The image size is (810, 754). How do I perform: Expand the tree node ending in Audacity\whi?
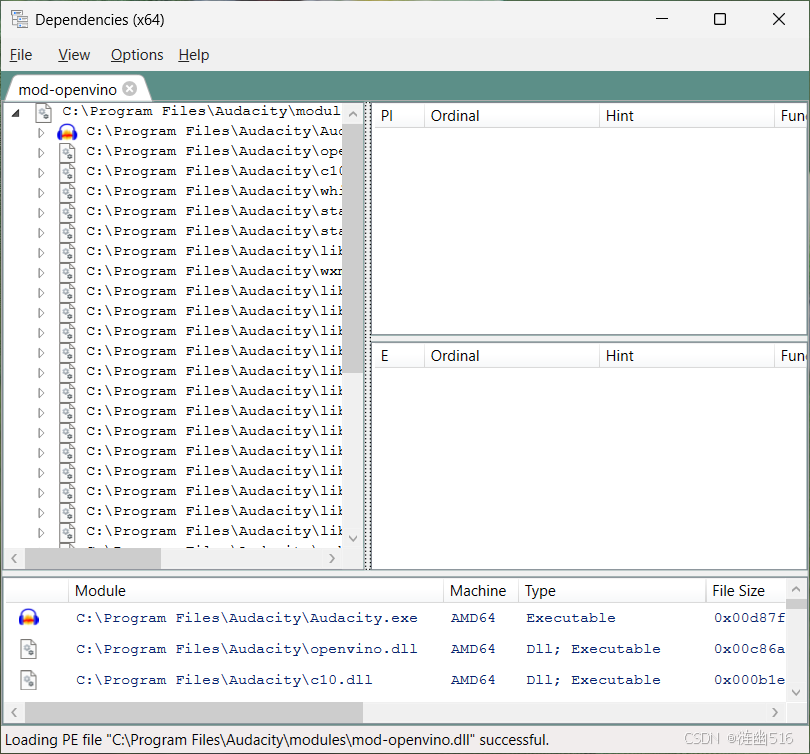coord(41,193)
